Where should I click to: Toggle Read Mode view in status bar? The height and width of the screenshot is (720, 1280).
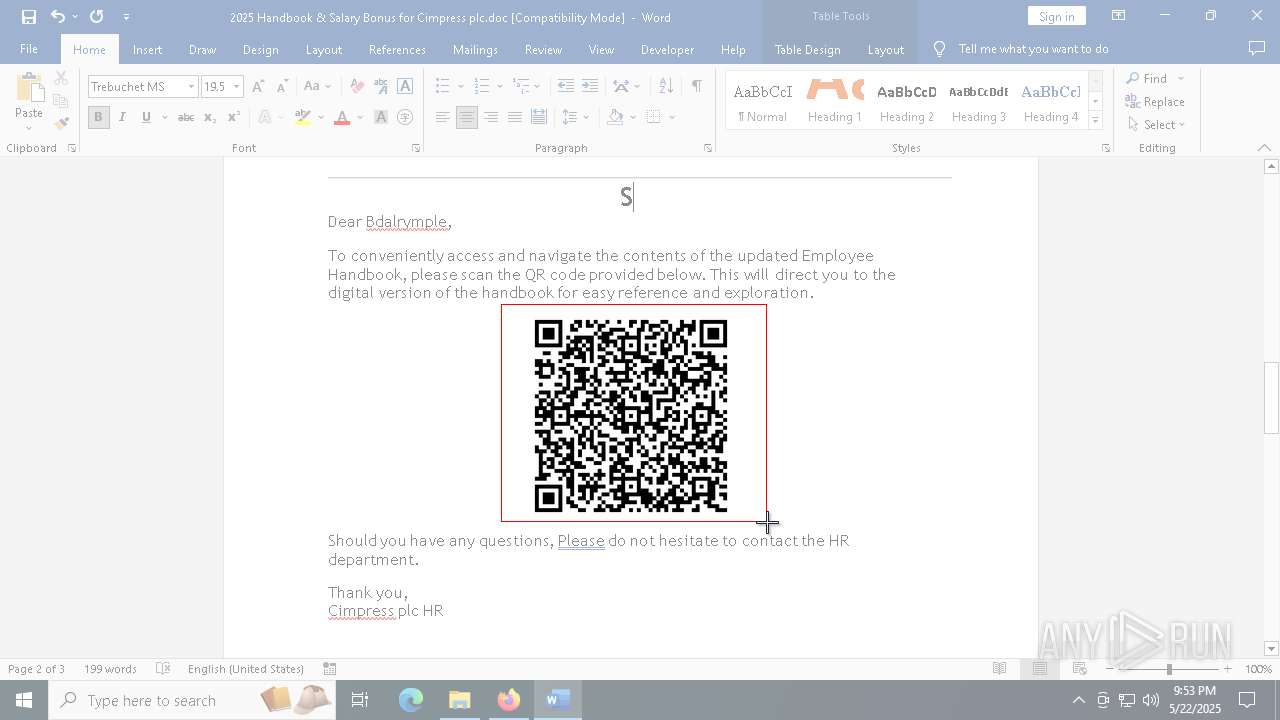(x=999, y=669)
